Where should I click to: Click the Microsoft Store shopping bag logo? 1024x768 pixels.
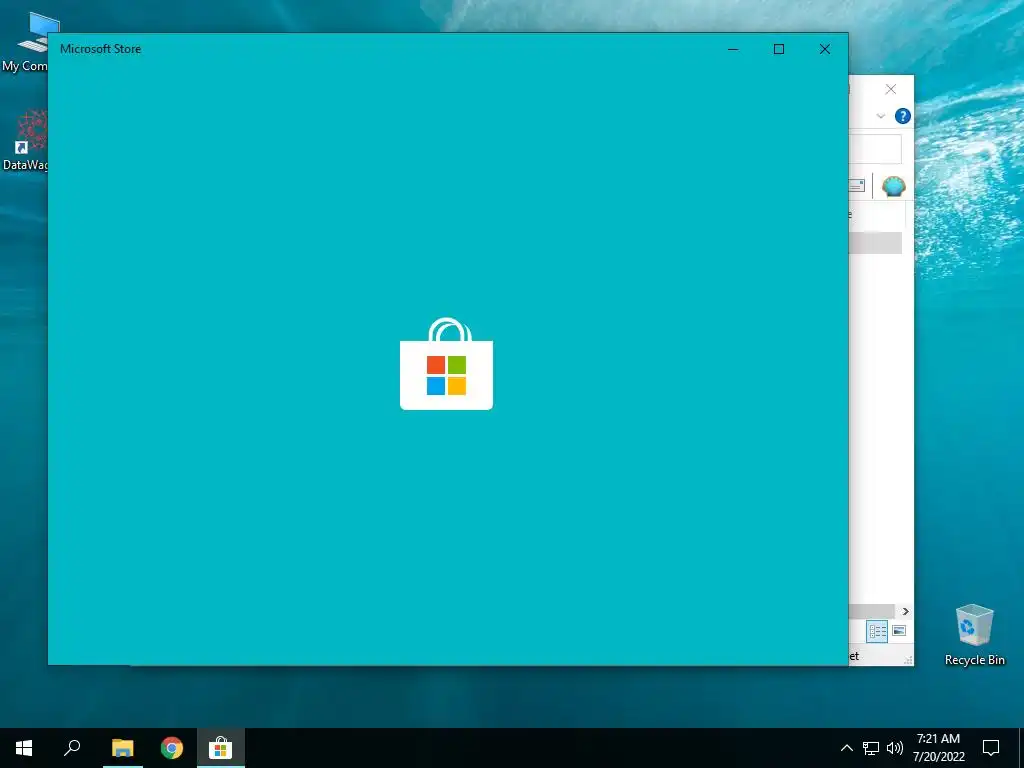tap(447, 364)
